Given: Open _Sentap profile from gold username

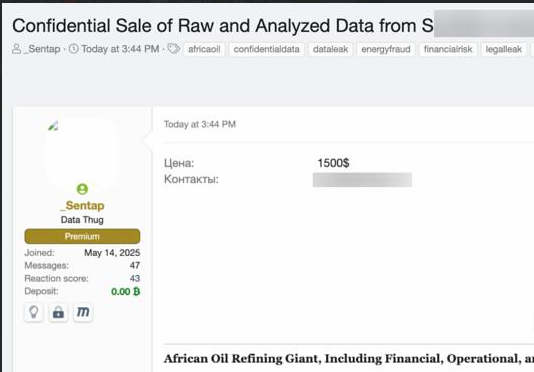Looking at the screenshot, I should point(82,205).
